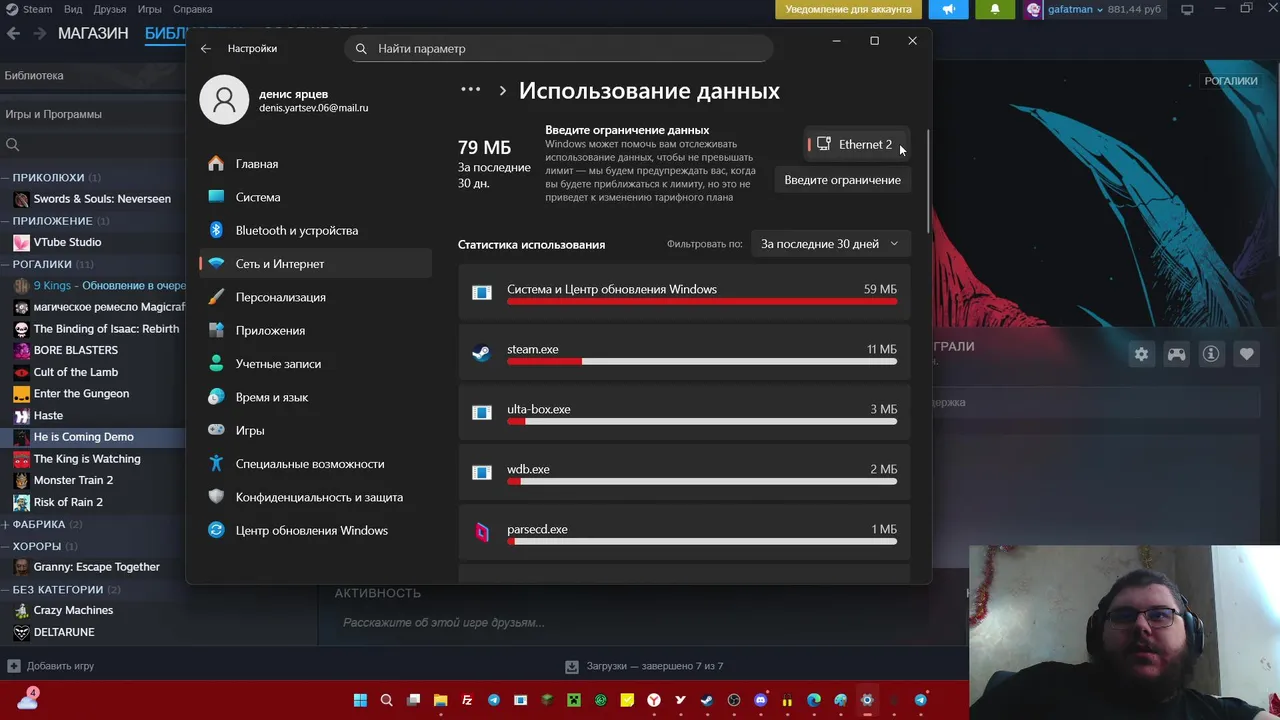
Task: Open Конфиденциальность и защита settings
Action: point(315,497)
